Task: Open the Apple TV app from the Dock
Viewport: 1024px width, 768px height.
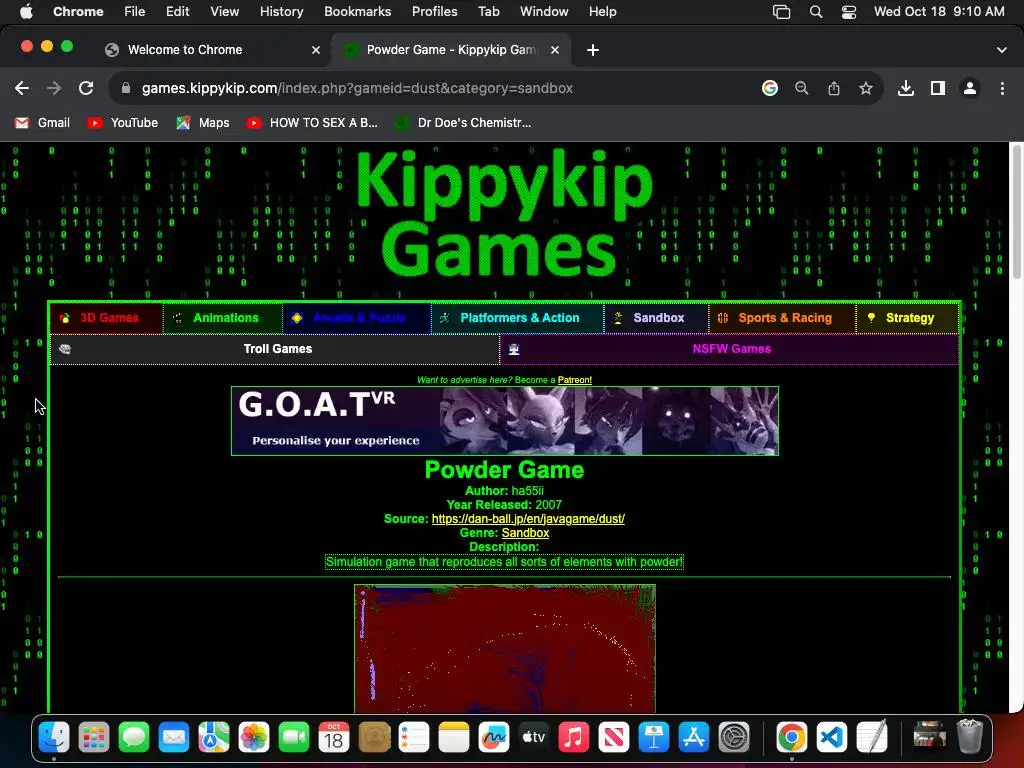Action: click(x=534, y=738)
